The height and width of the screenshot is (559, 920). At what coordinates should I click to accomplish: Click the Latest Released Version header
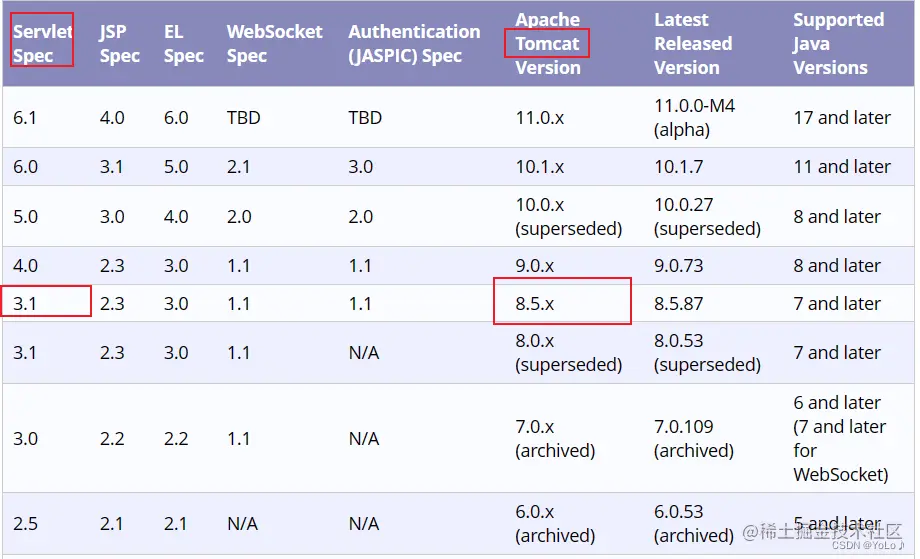tap(693, 43)
